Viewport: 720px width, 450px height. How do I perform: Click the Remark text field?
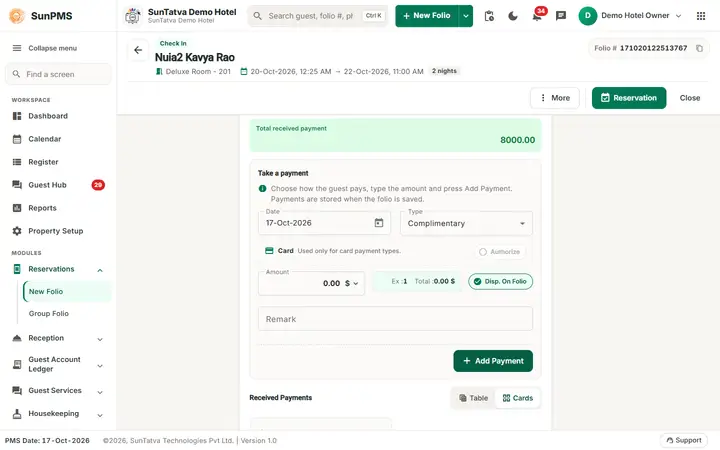click(395, 319)
